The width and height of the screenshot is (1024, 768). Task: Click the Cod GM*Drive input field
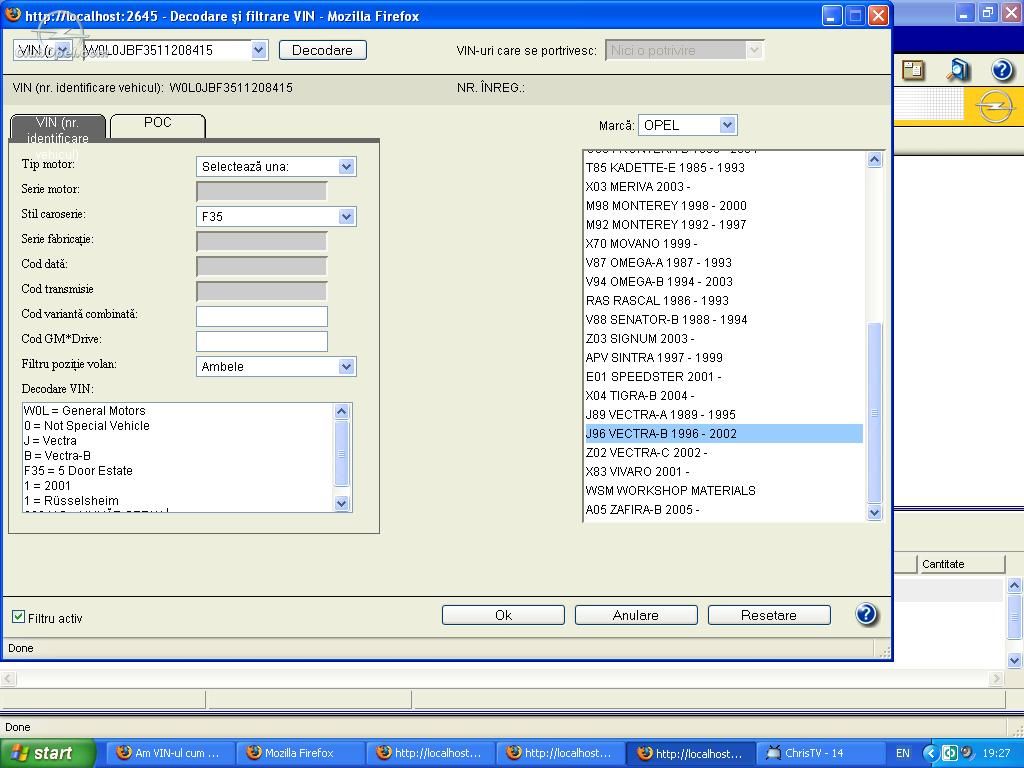[x=262, y=341]
